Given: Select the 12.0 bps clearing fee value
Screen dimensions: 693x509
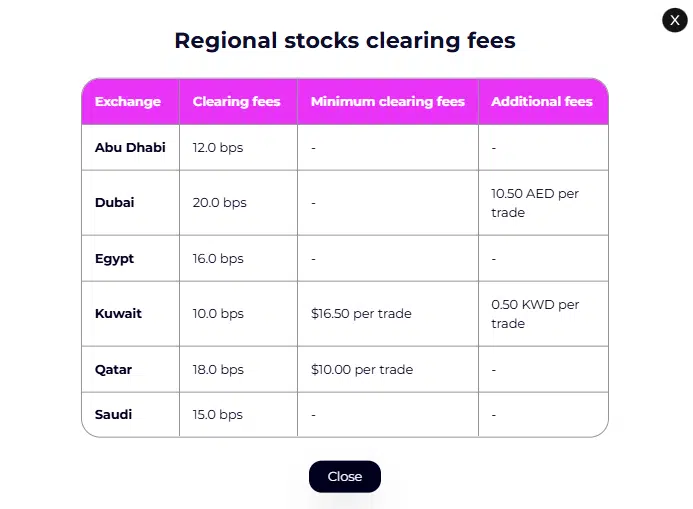Looking at the screenshot, I should coord(218,147).
